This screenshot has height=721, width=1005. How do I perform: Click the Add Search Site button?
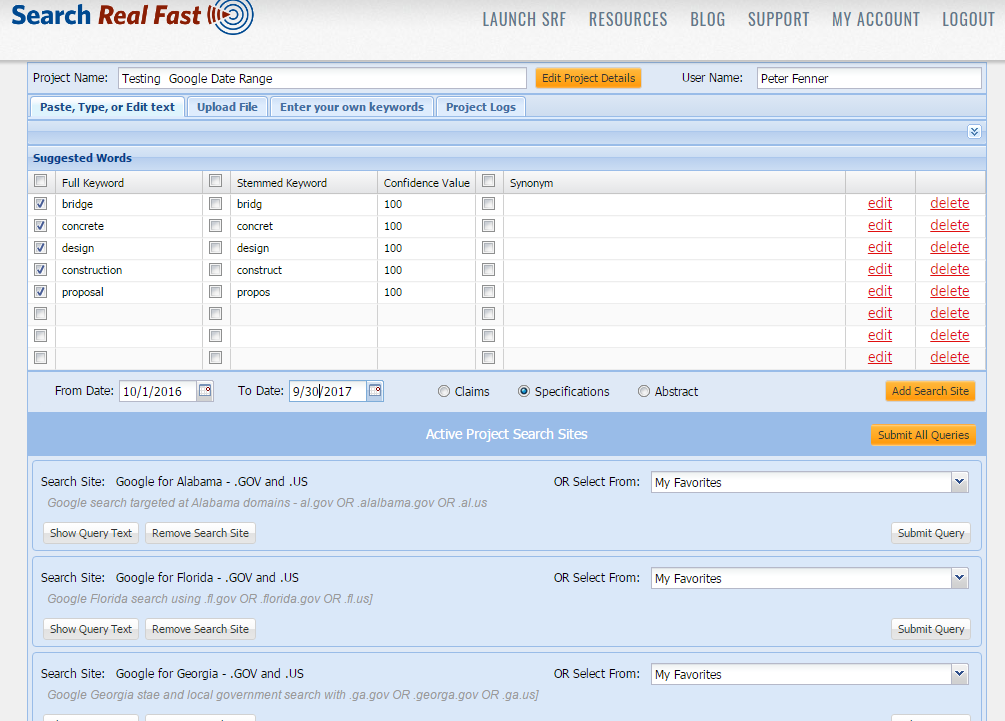pos(930,391)
